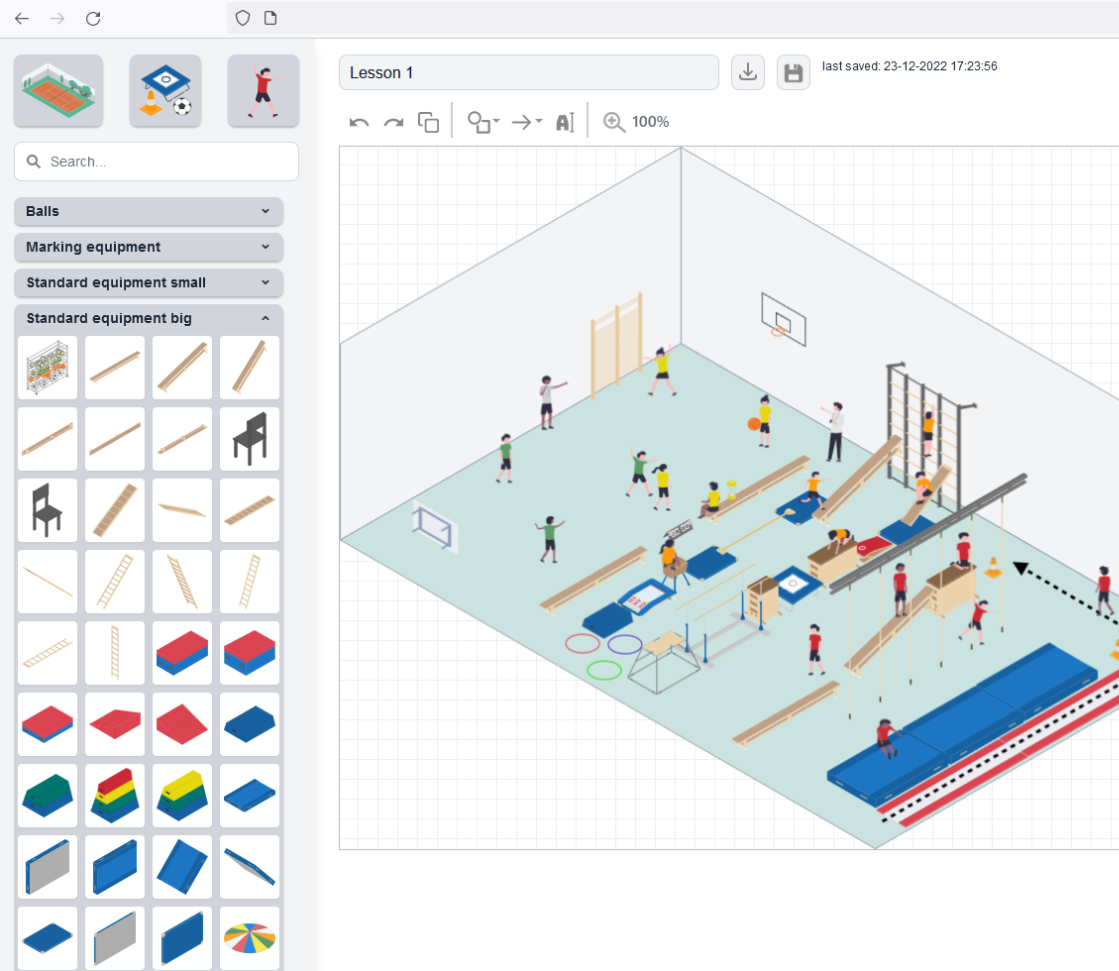Open the shapes dropdown in toolbar
The width and height of the screenshot is (1119, 971).
click(483, 122)
